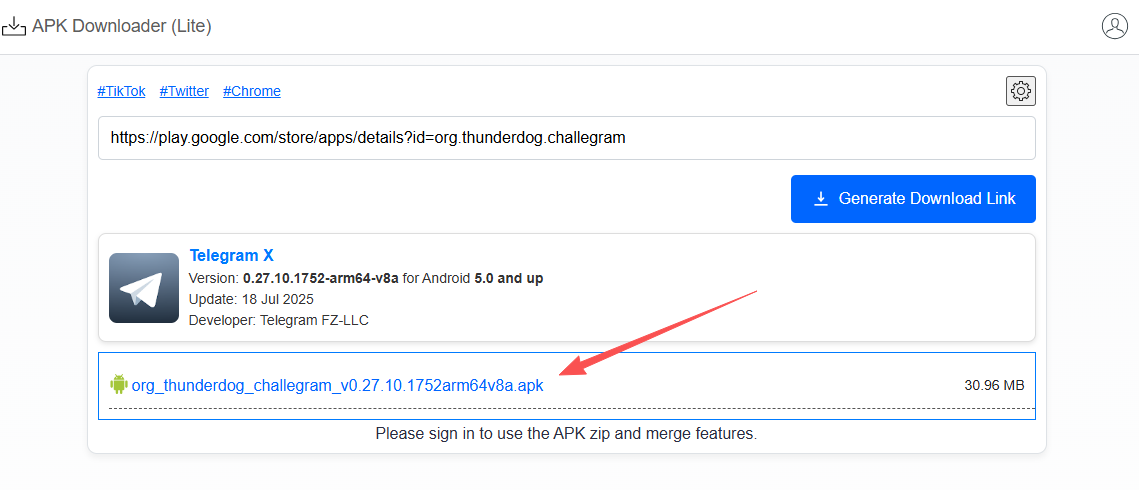Click the download arrow icon inside the blue button

point(821,199)
